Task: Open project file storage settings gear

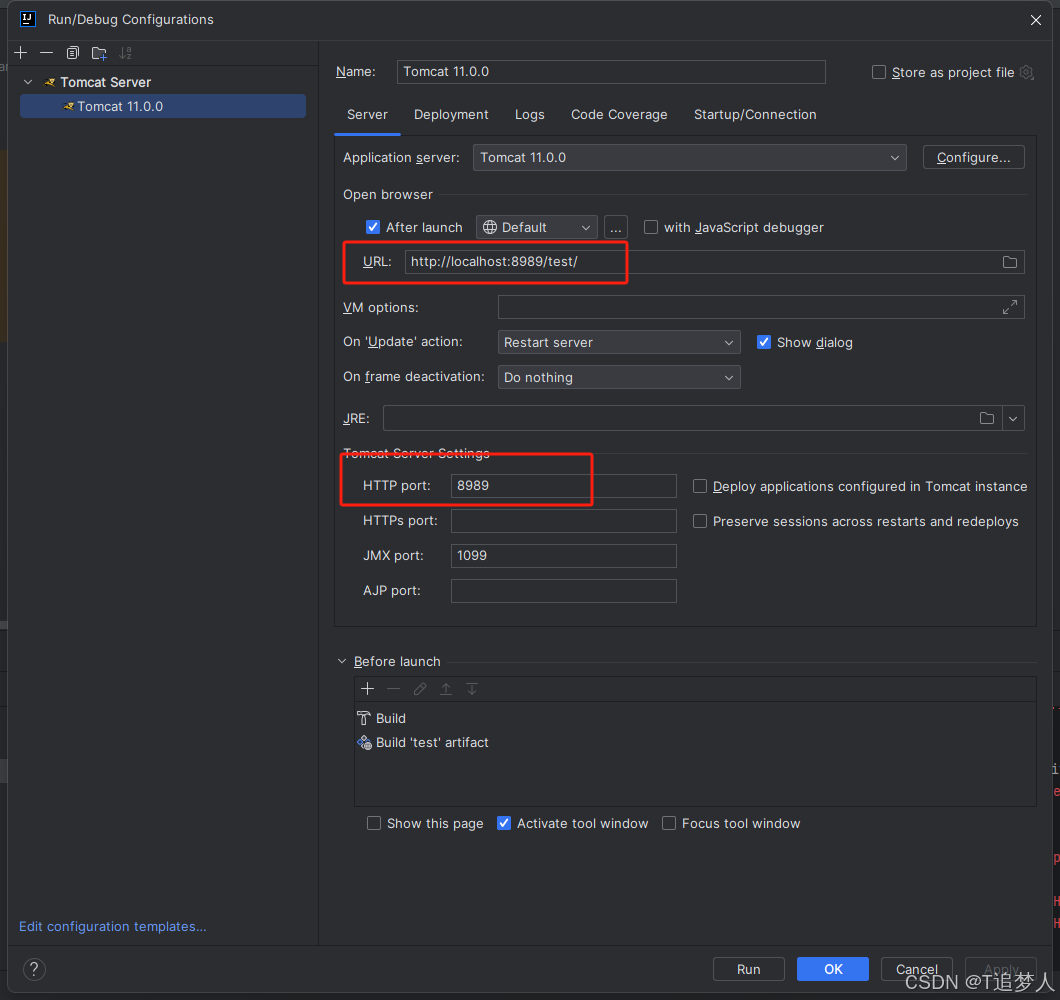Action: [x=1027, y=72]
